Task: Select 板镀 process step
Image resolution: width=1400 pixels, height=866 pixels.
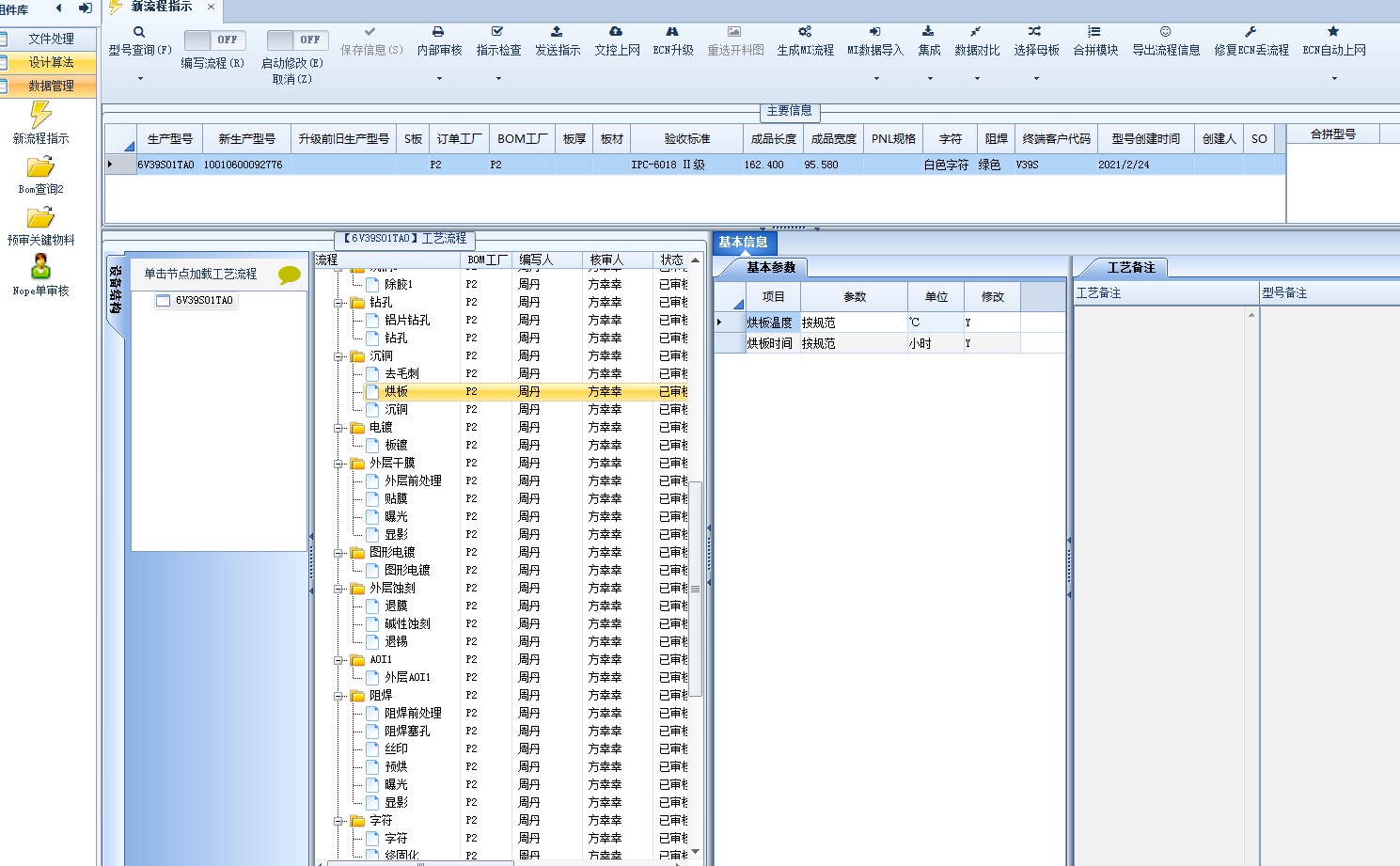Action: (x=396, y=446)
